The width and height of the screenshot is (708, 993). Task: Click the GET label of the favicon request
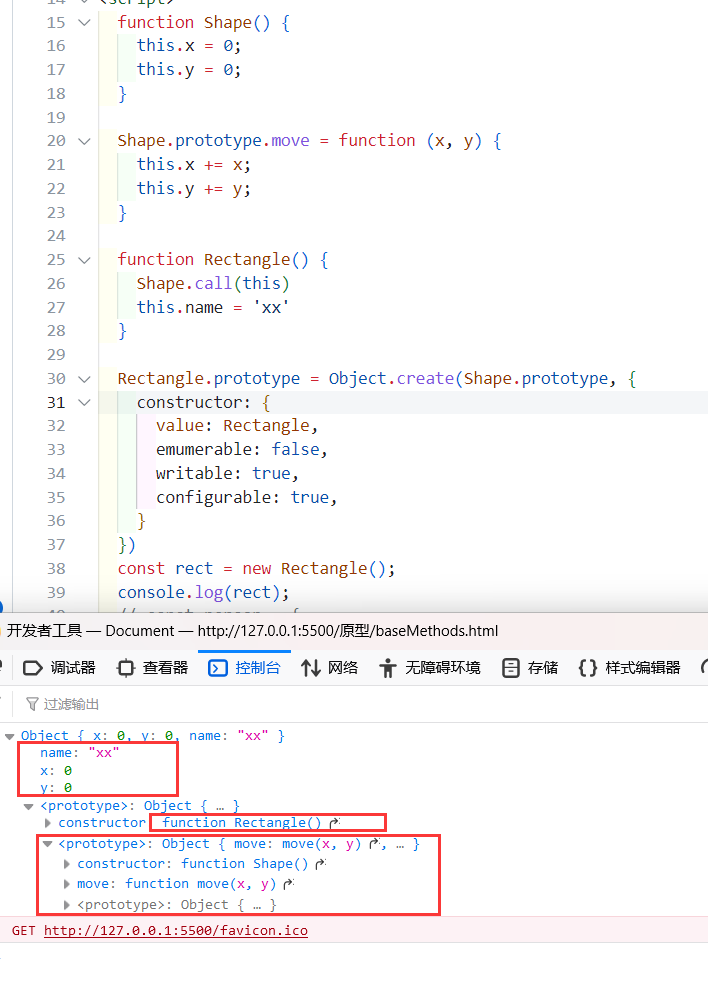pos(23,931)
